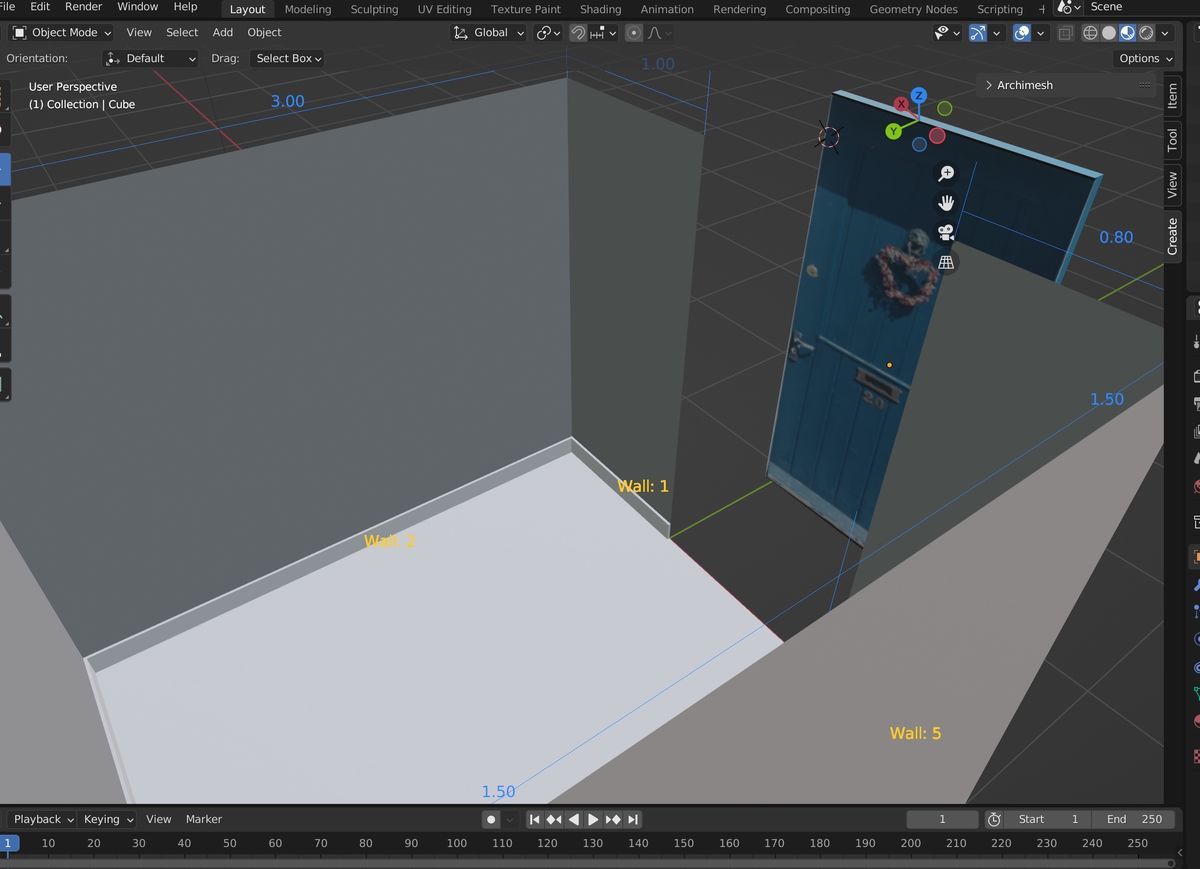1200x869 pixels.
Task: Jump to the timeline start frame
Action: (535, 819)
